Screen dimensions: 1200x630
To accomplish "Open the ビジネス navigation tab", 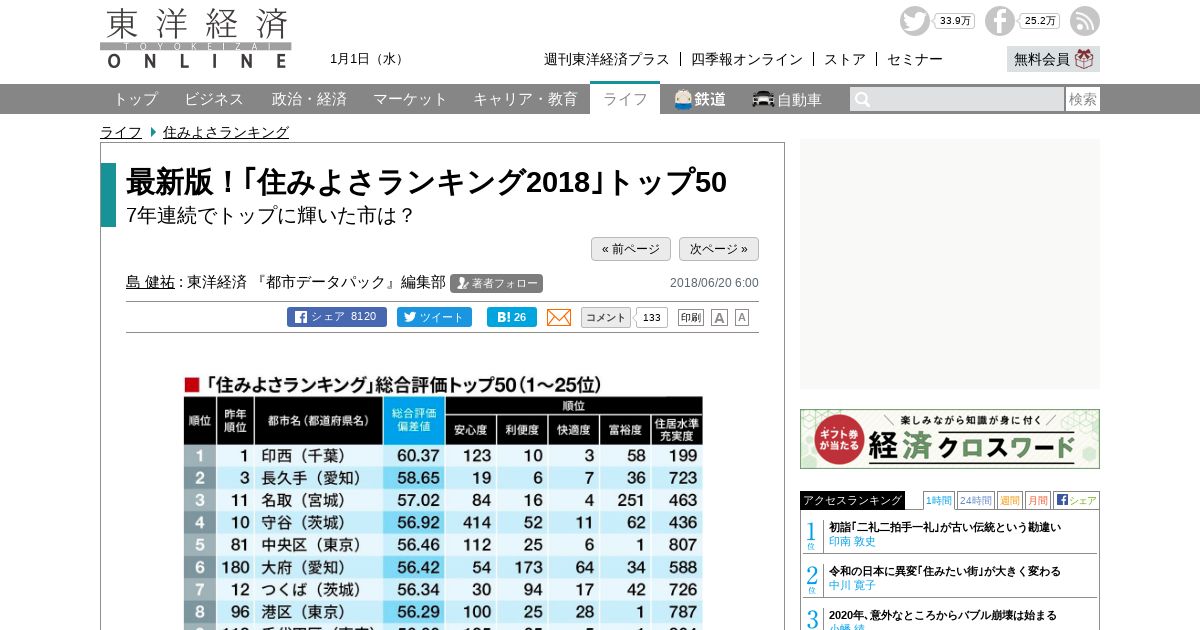I will 214,99.
